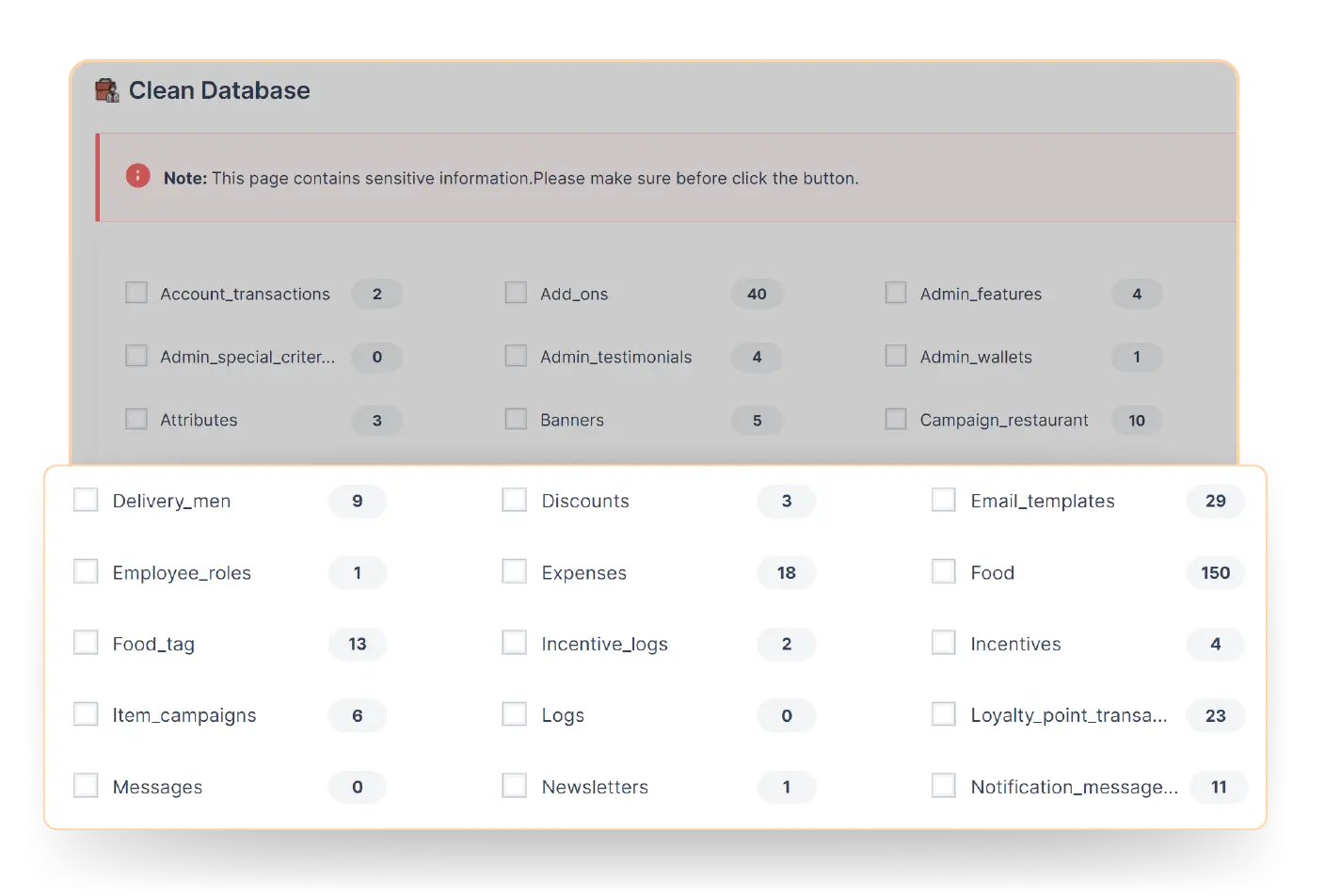Click the Loyalty_point_transa... label

1068,715
